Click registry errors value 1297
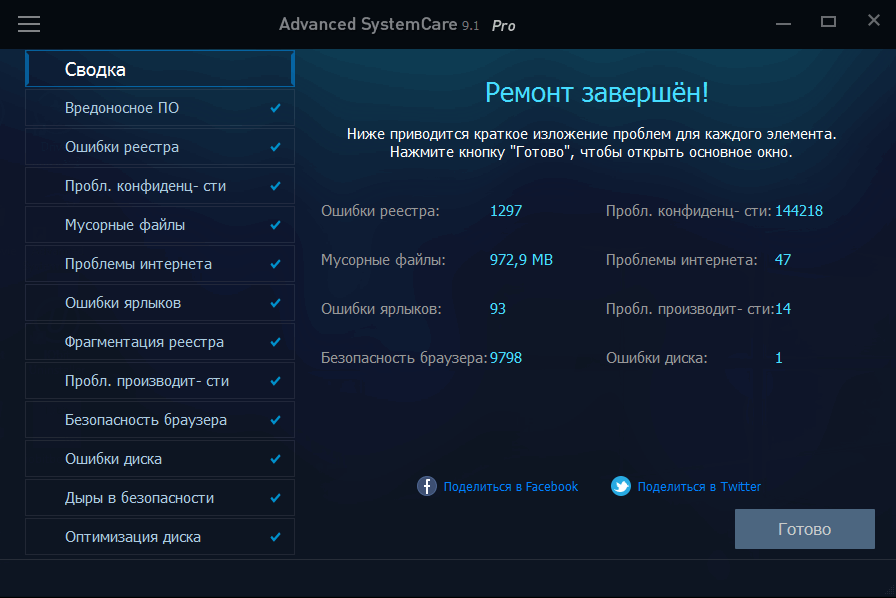 click(x=506, y=210)
